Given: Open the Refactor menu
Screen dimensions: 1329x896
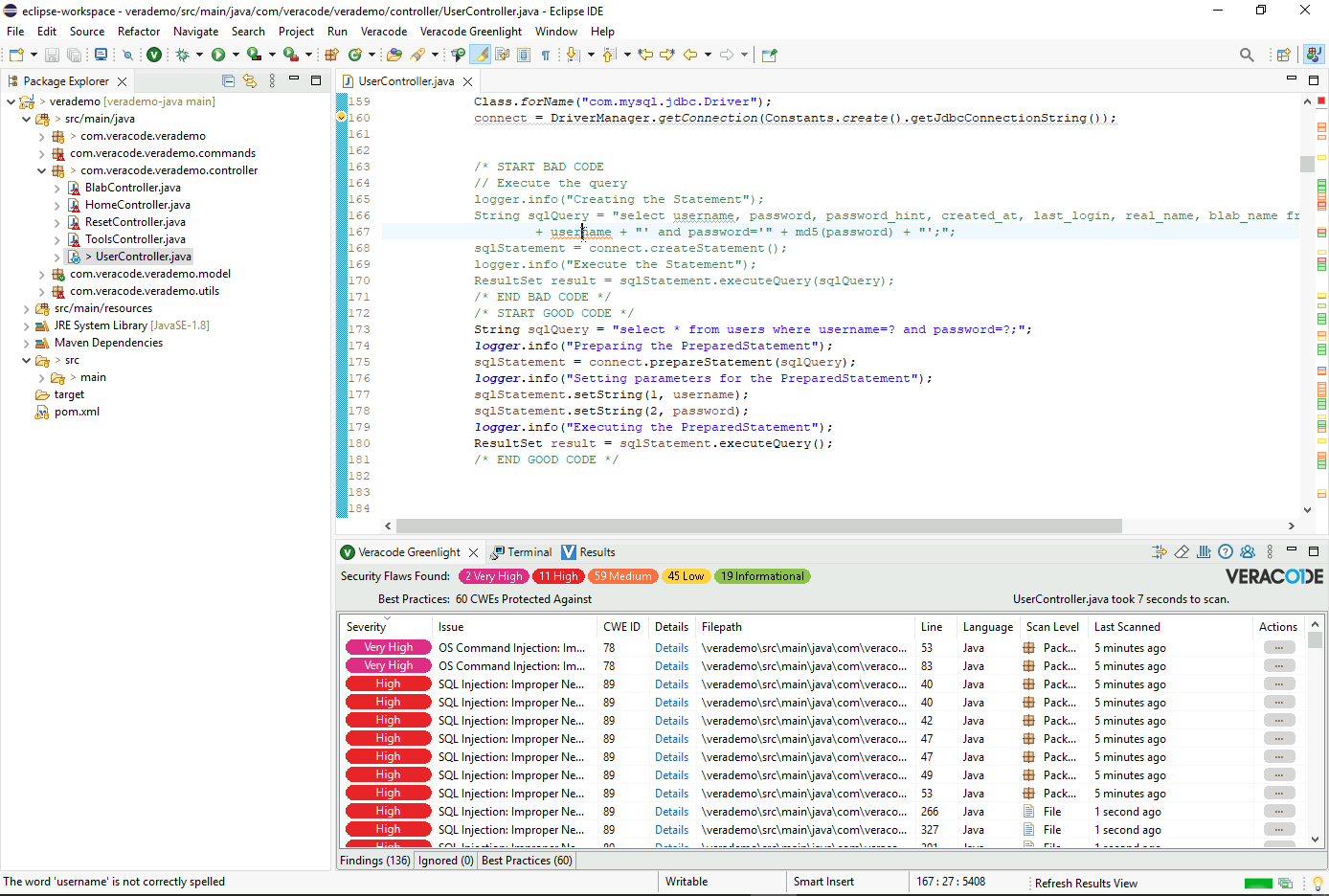Looking at the screenshot, I should [139, 32].
